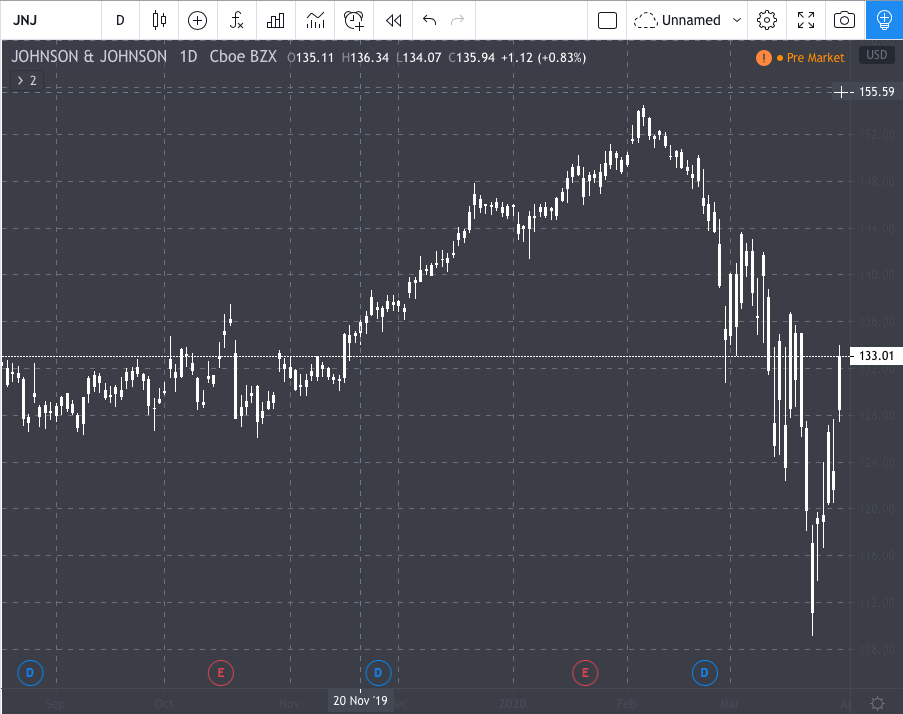Click the orange Pre Market status indicator
This screenshot has width=903, height=714.
801,58
